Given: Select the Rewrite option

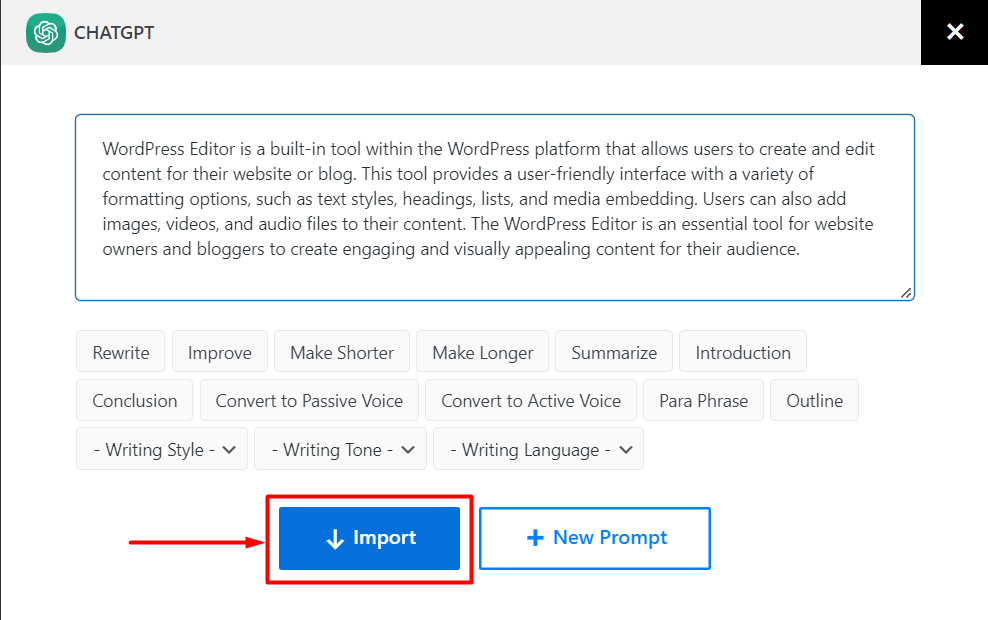Looking at the screenshot, I should (120, 351).
